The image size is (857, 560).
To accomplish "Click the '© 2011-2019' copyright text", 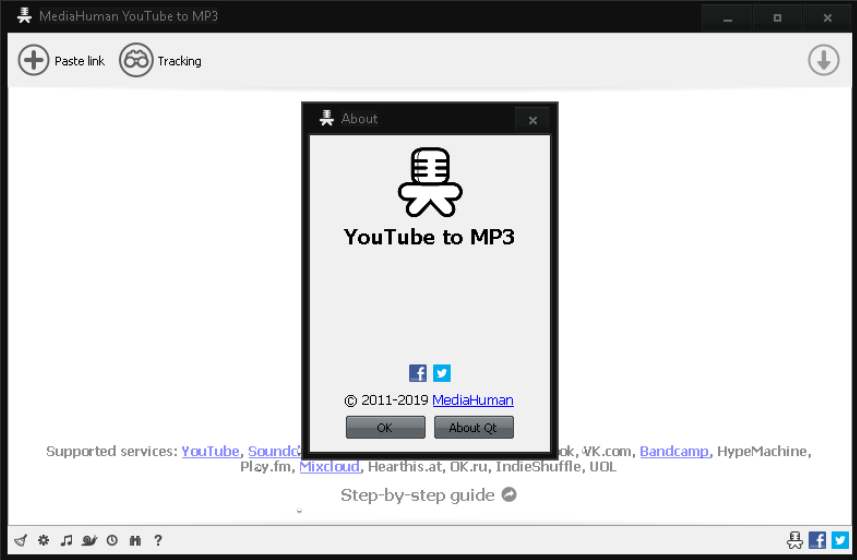I will [386, 400].
